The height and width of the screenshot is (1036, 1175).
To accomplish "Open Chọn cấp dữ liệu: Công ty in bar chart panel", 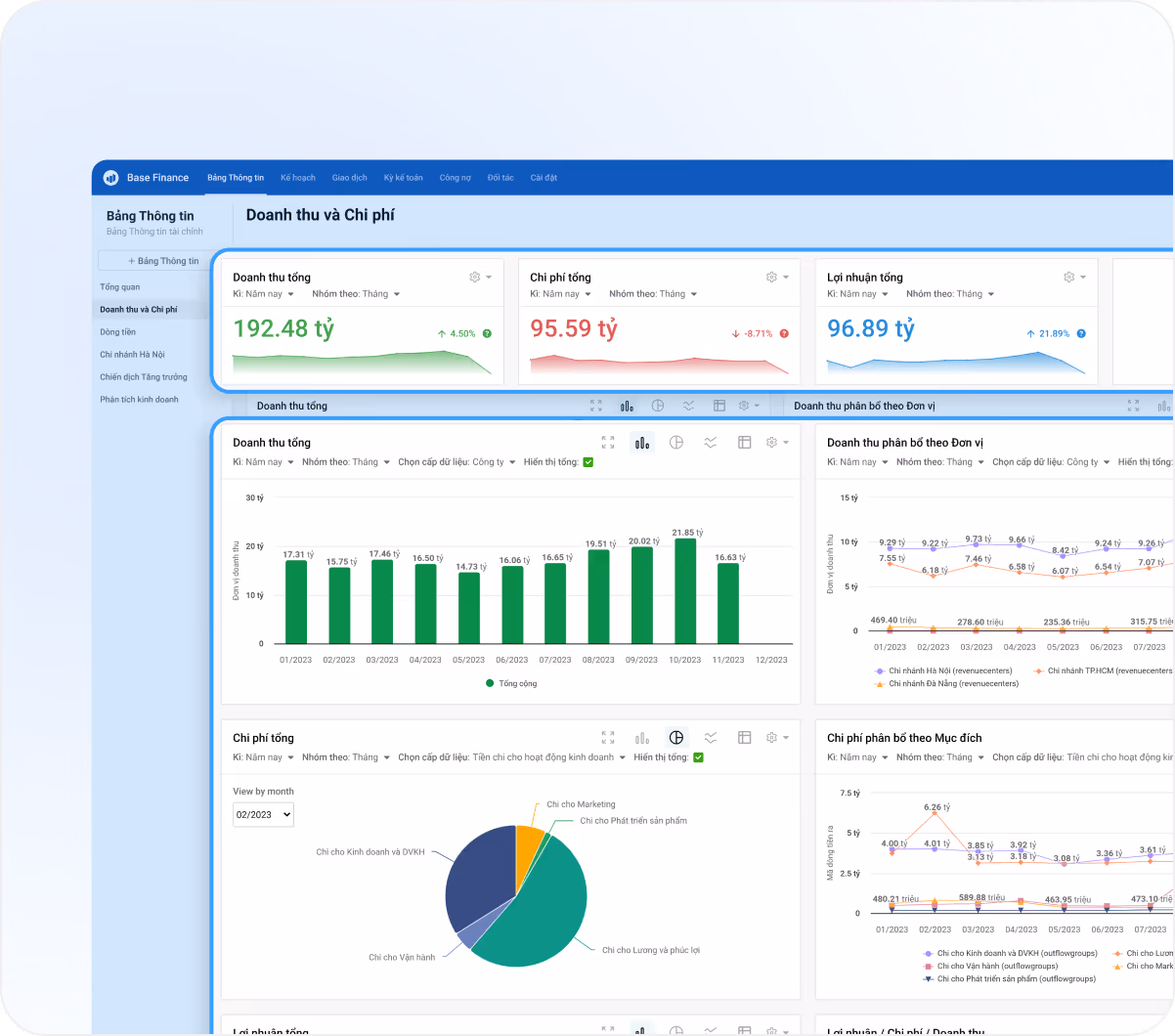I will click(457, 462).
